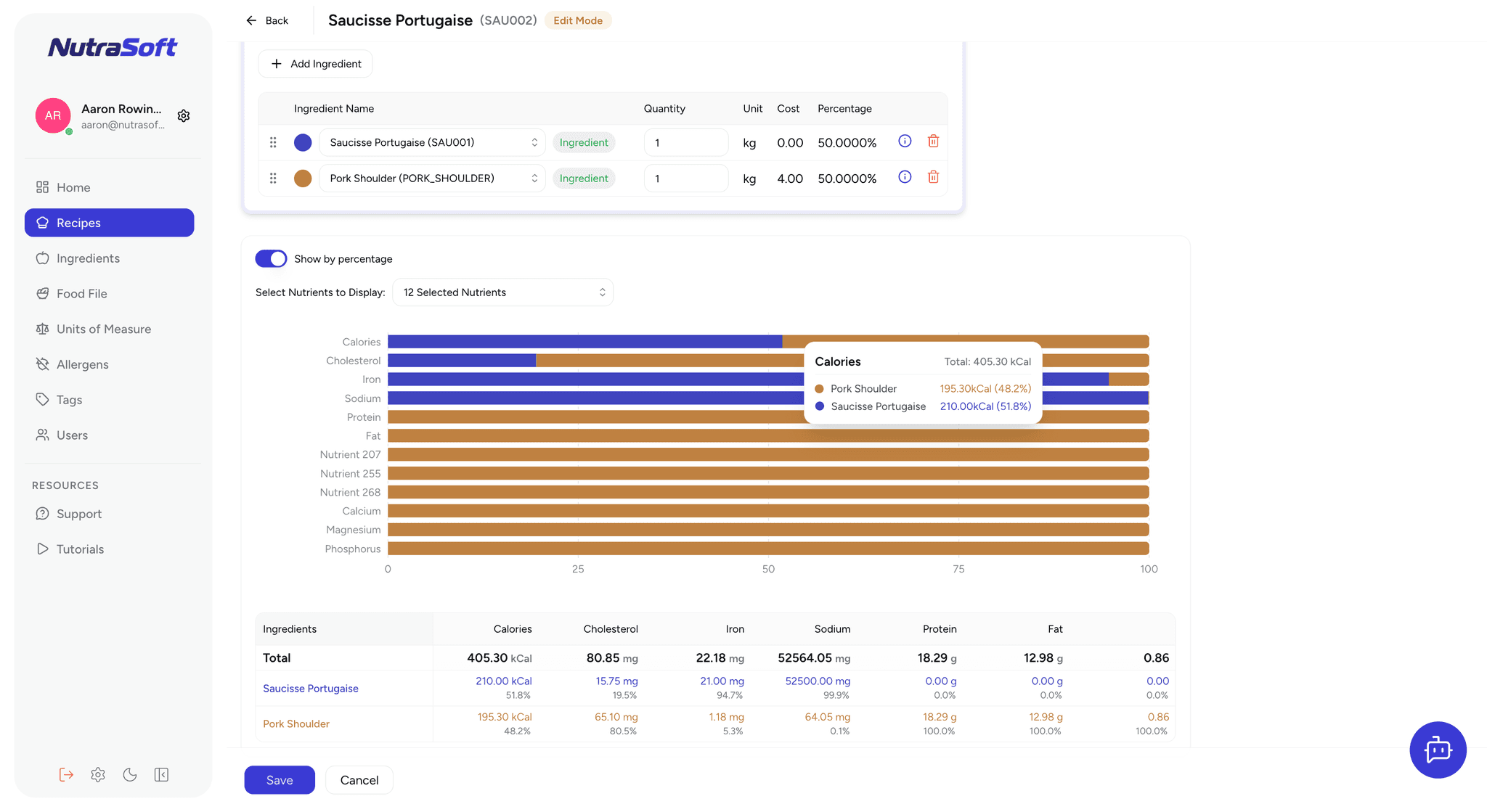The width and height of the screenshot is (1487, 812).
Task: Open Tutorials resource
Action: [109, 549]
